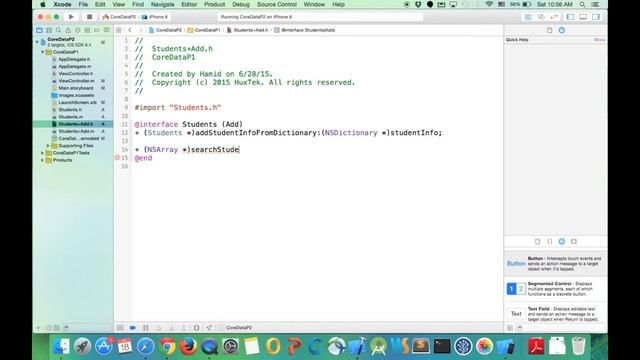This screenshot has height=360, width=640.
Task: Open the related items grid menu
Action: click(118, 30)
